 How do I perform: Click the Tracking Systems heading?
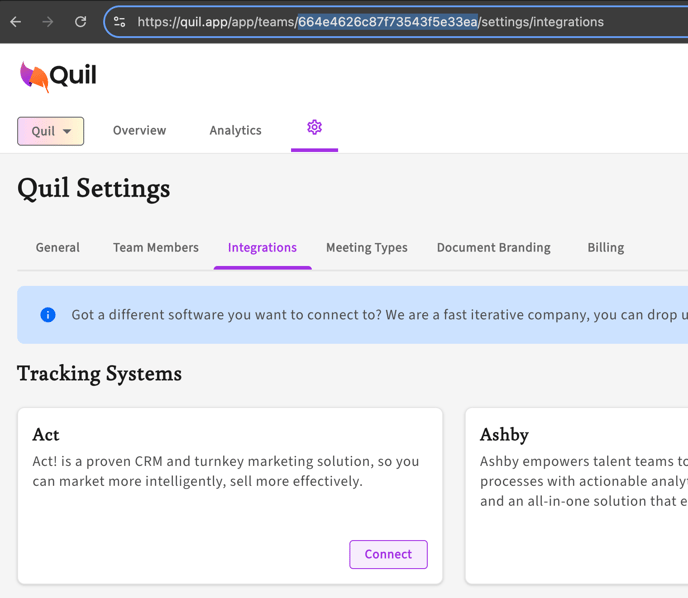pos(99,374)
